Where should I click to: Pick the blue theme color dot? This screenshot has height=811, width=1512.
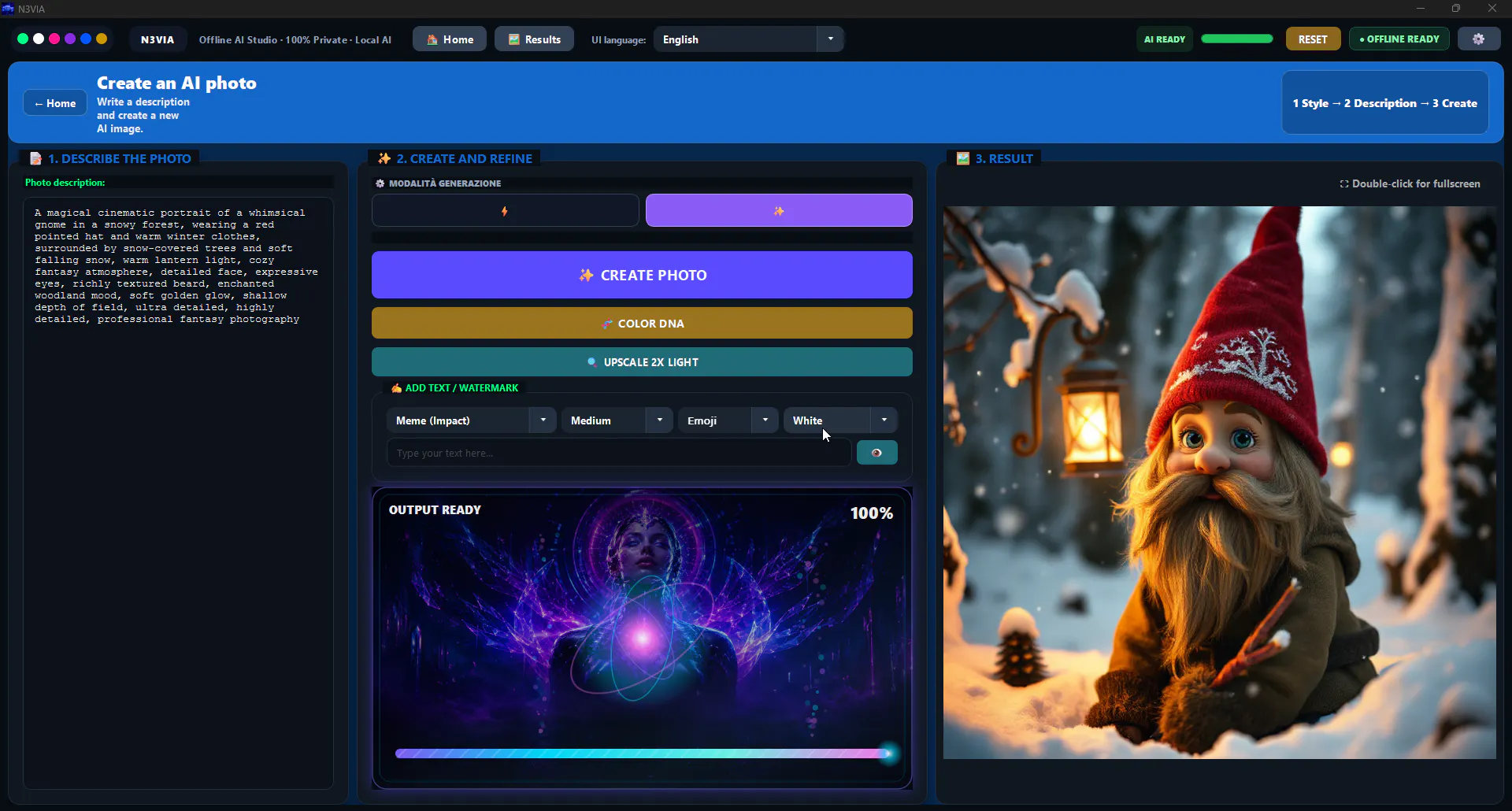coord(86,39)
